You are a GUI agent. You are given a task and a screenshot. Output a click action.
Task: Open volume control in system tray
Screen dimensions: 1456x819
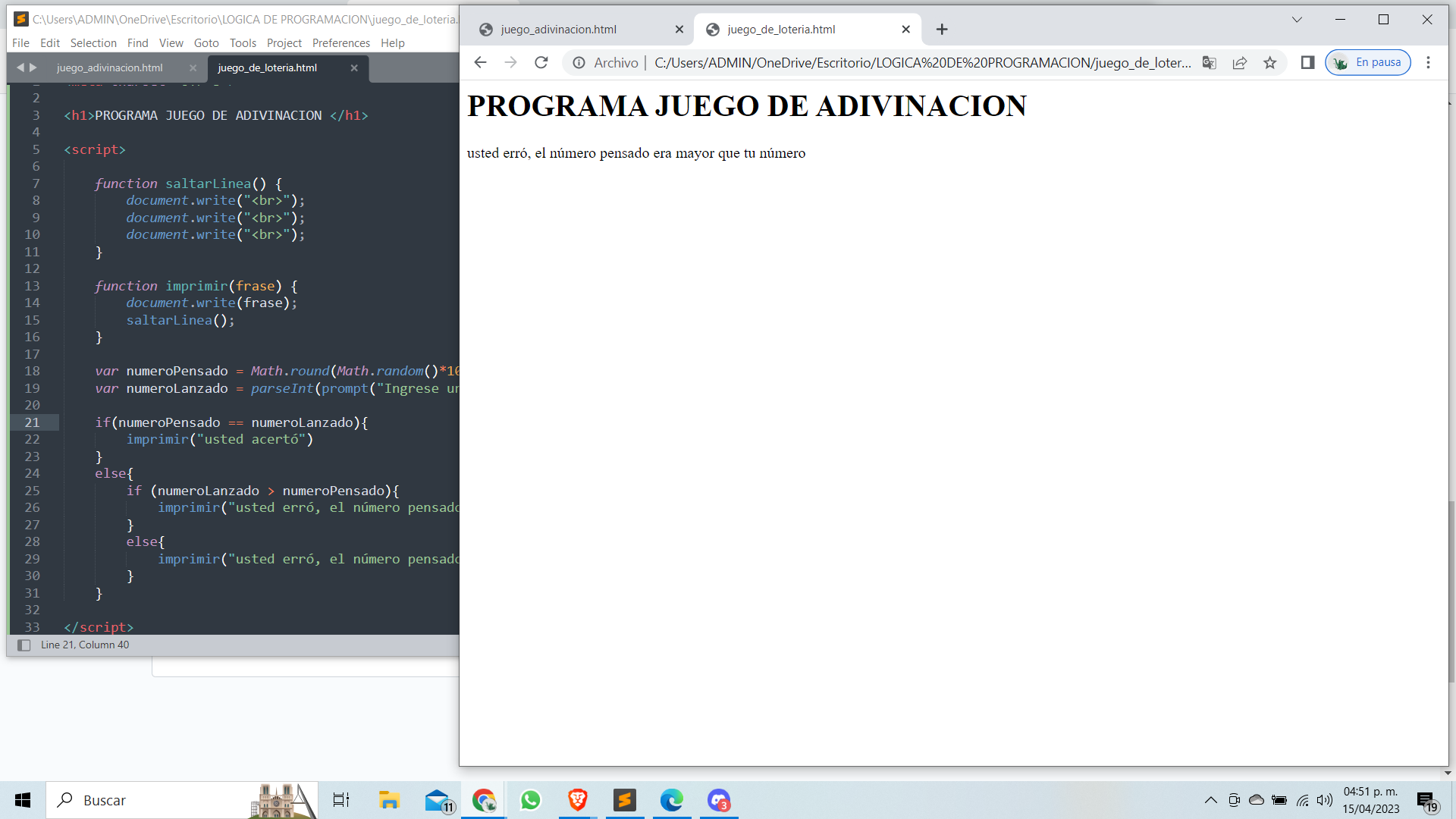click(x=1325, y=800)
